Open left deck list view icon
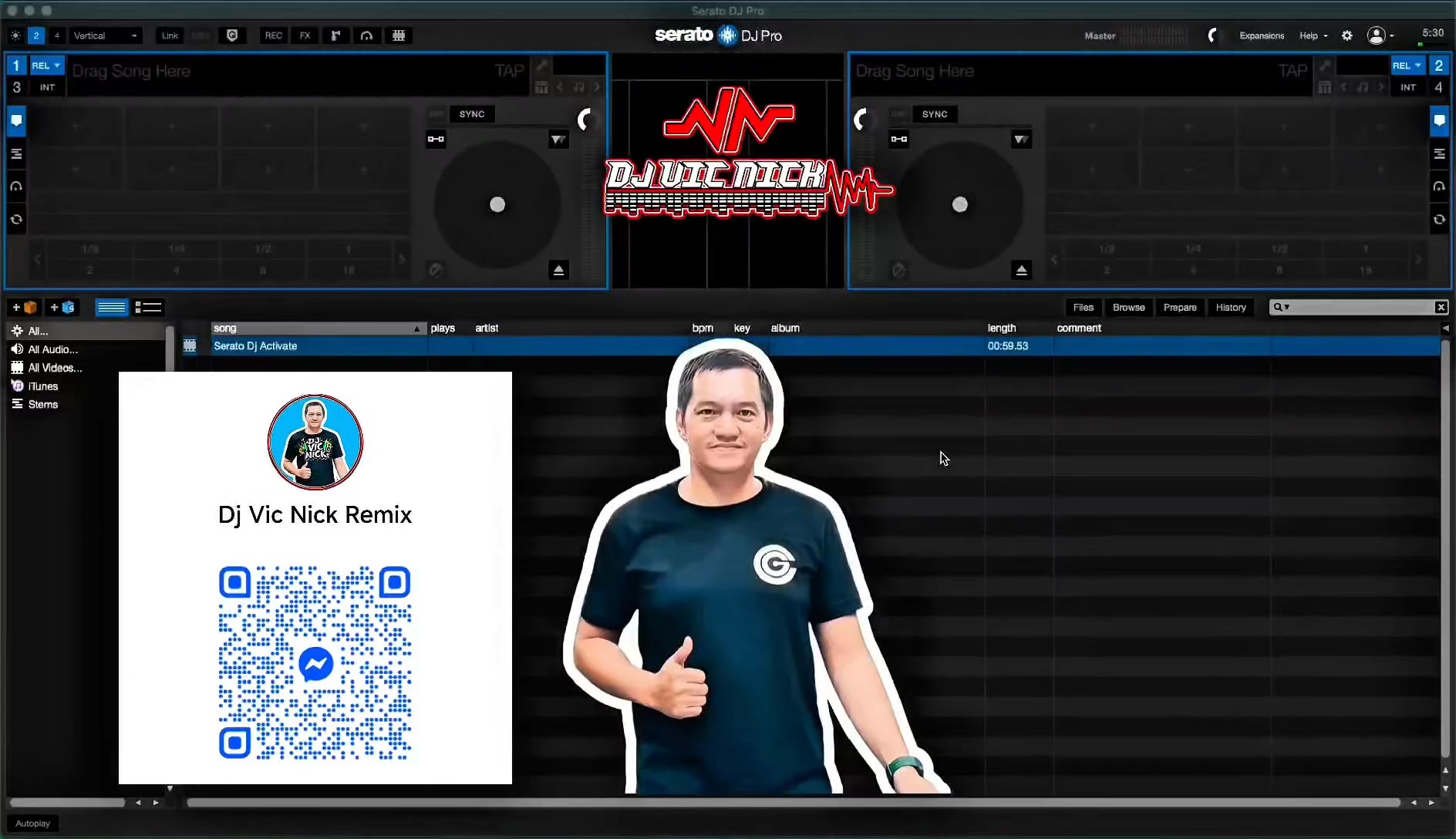The width and height of the screenshot is (1456, 839). [x=16, y=154]
